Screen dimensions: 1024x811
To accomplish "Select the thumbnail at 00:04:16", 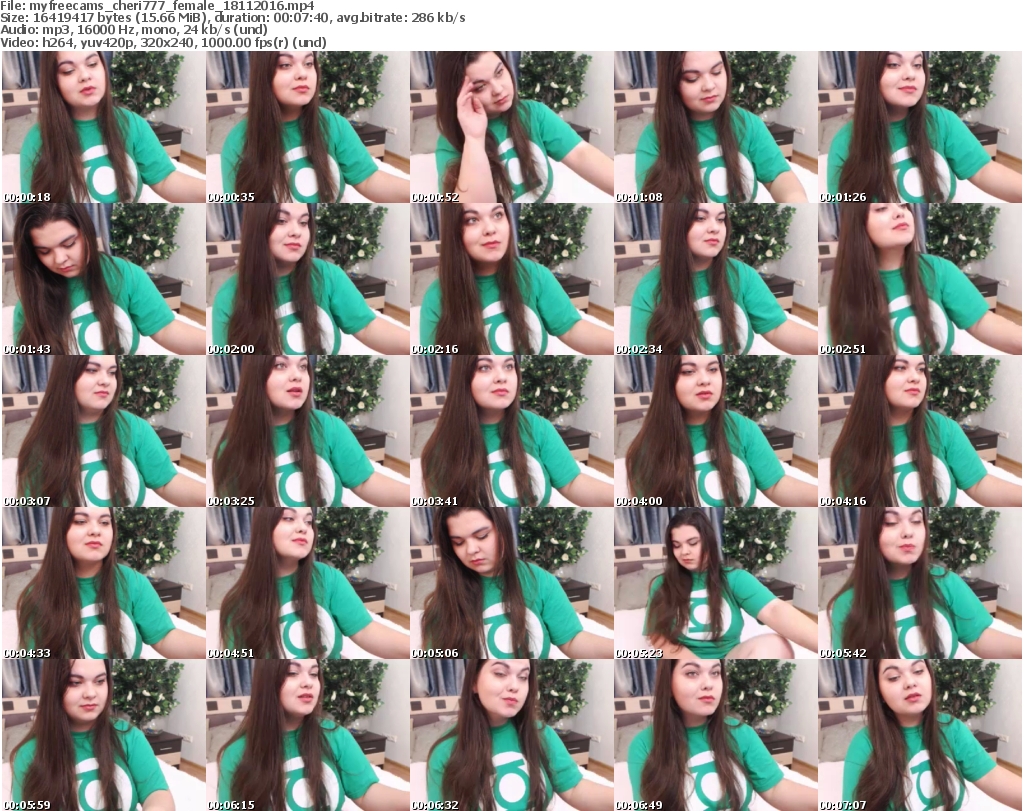I will tap(920, 432).
